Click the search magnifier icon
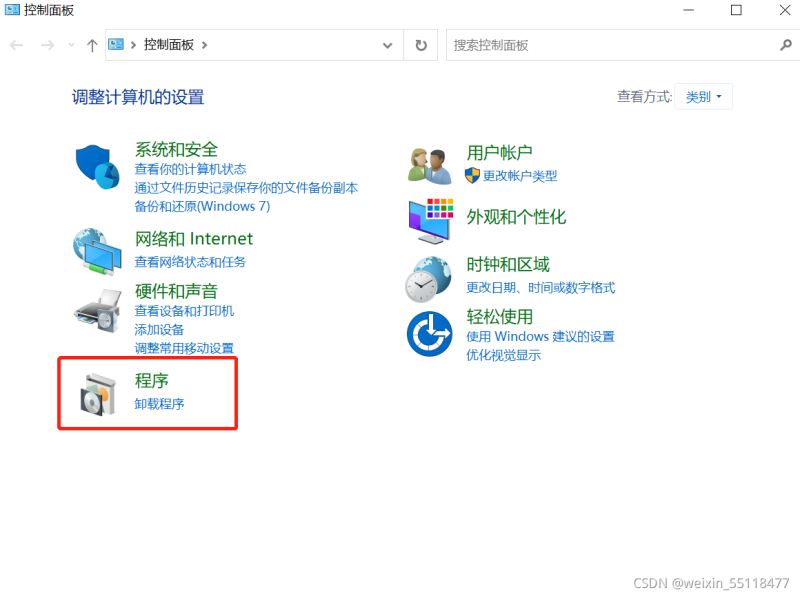The height and width of the screenshot is (597, 800). [786, 45]
